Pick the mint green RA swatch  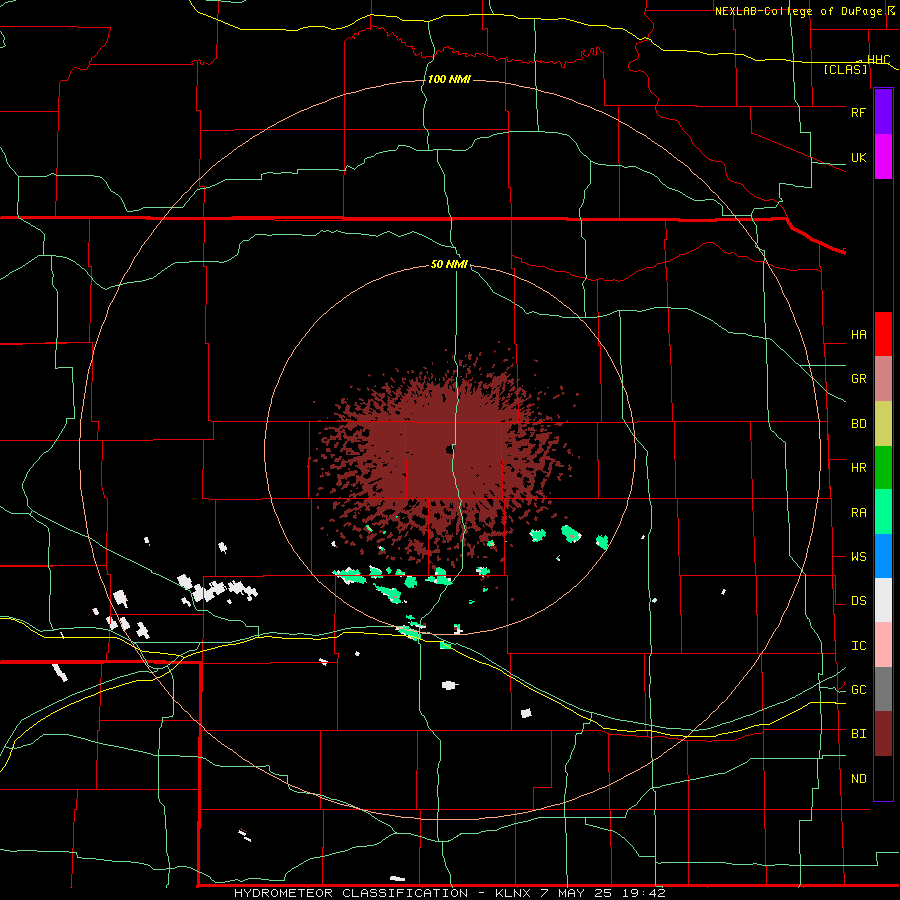pos(883,512)
